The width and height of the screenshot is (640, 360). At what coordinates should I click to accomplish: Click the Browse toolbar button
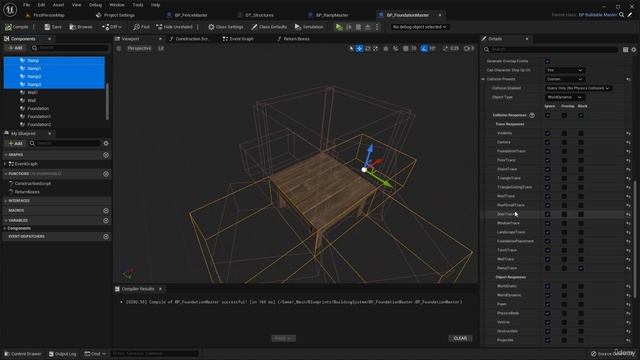coord(81,27)
